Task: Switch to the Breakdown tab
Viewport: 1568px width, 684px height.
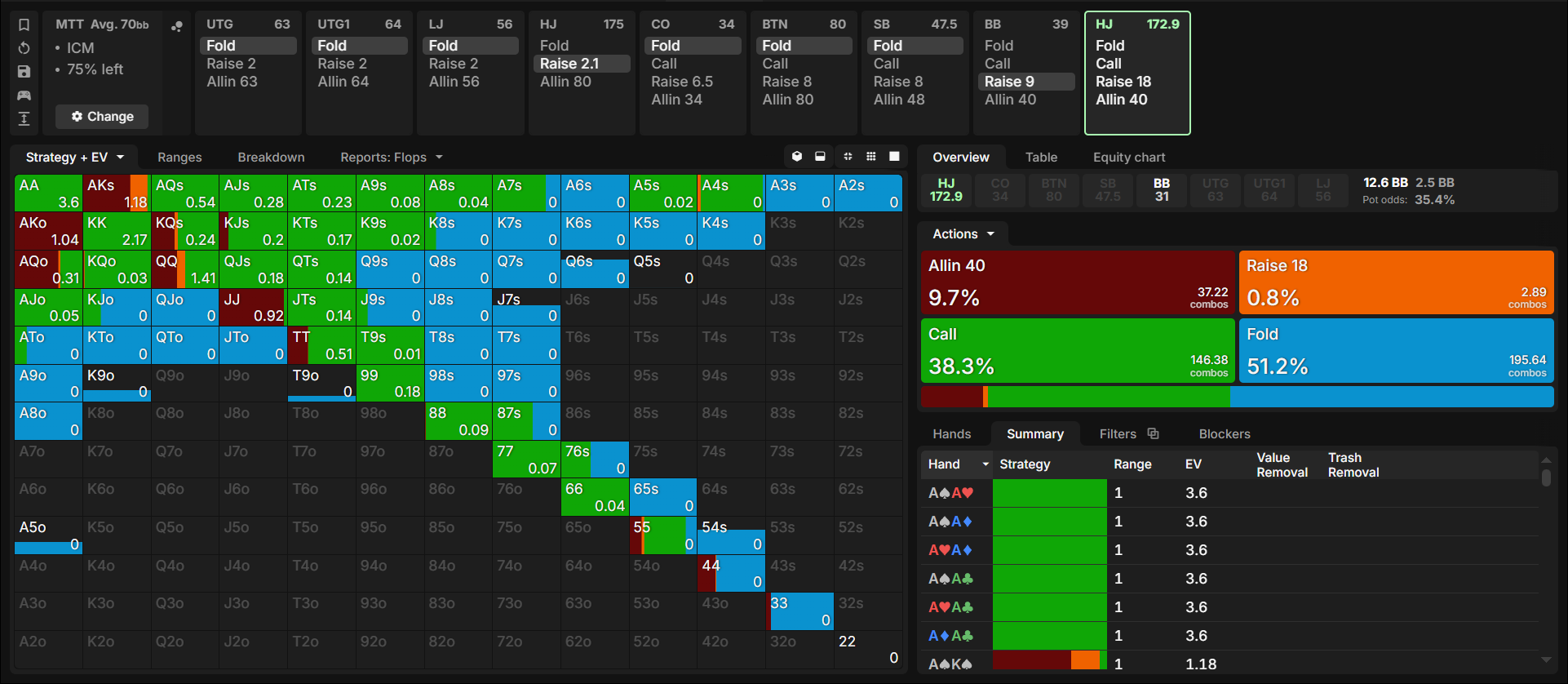Action: click(x=271, y=158)
